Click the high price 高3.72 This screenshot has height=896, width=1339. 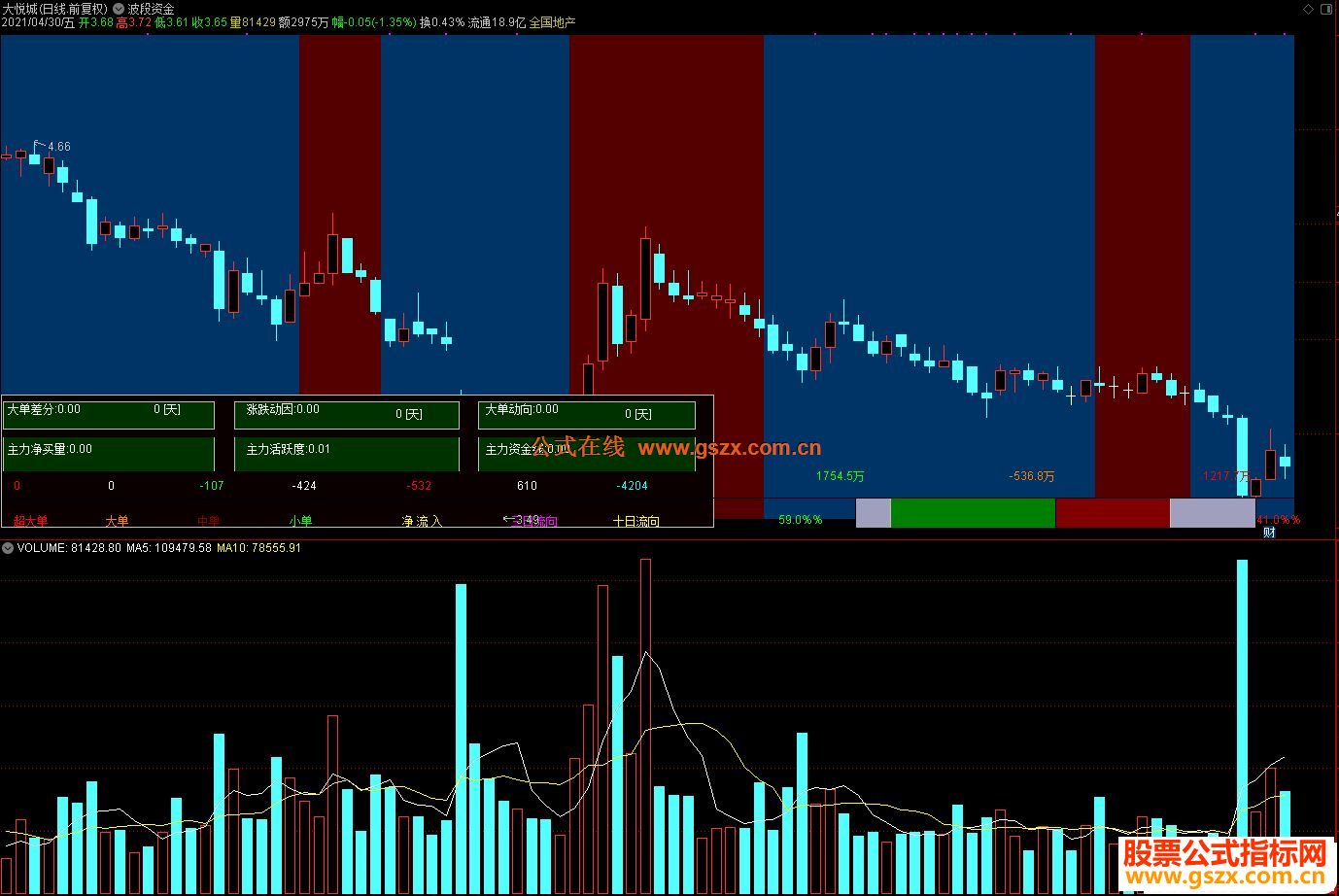[x=134, y=22]
